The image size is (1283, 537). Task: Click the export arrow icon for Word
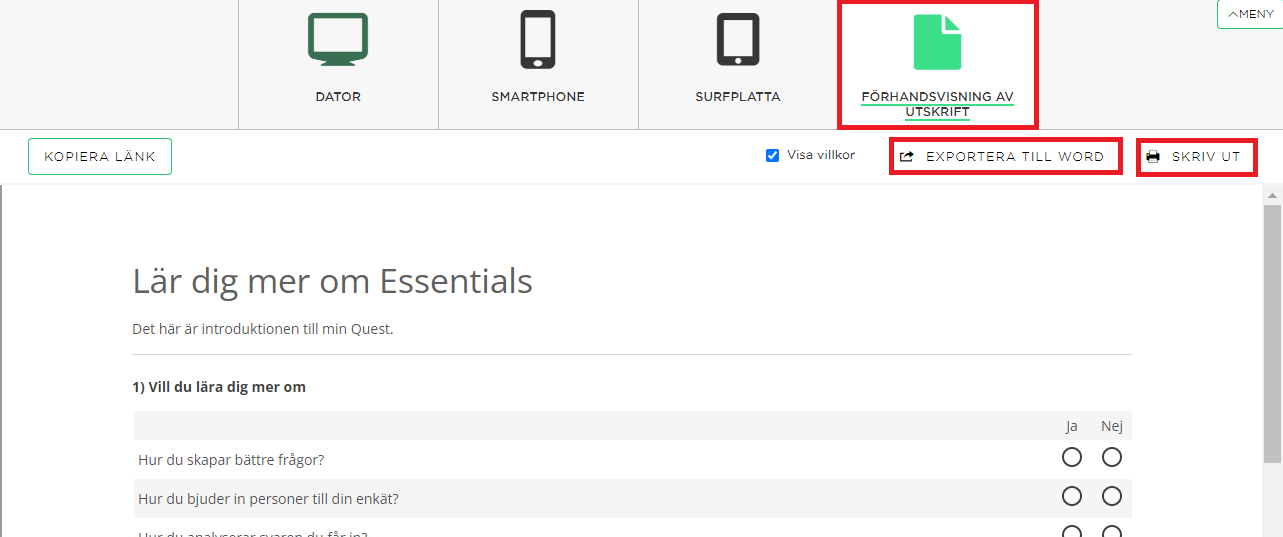pos(907,157)
